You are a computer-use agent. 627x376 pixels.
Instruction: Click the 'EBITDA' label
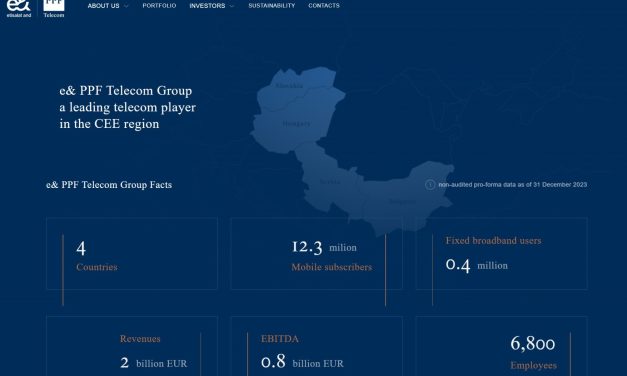point(280,339)
